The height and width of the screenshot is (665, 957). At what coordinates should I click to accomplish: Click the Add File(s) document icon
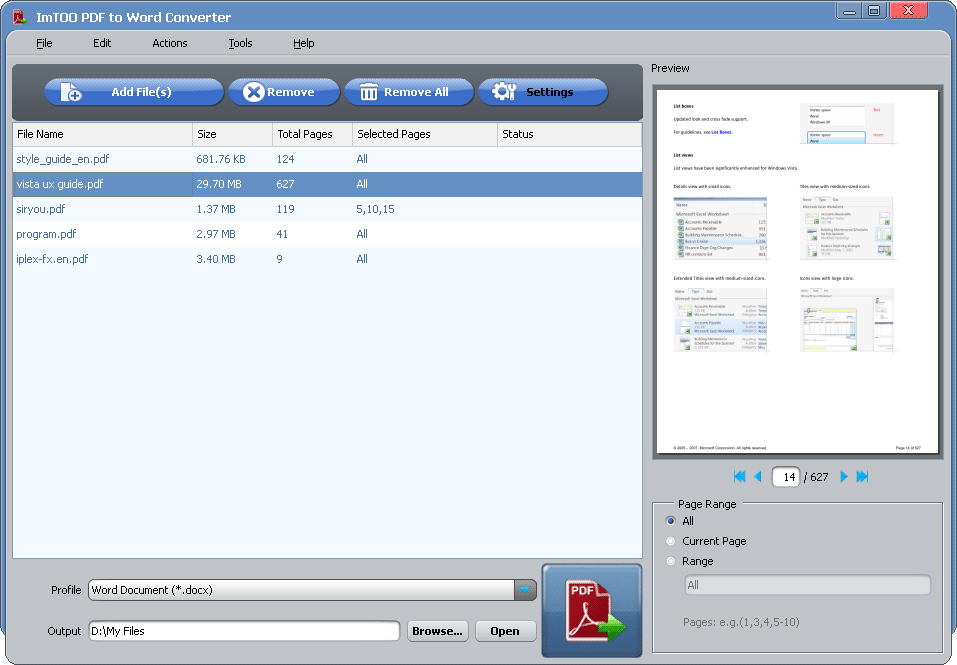pyautogui.click(x=70, y=92)
